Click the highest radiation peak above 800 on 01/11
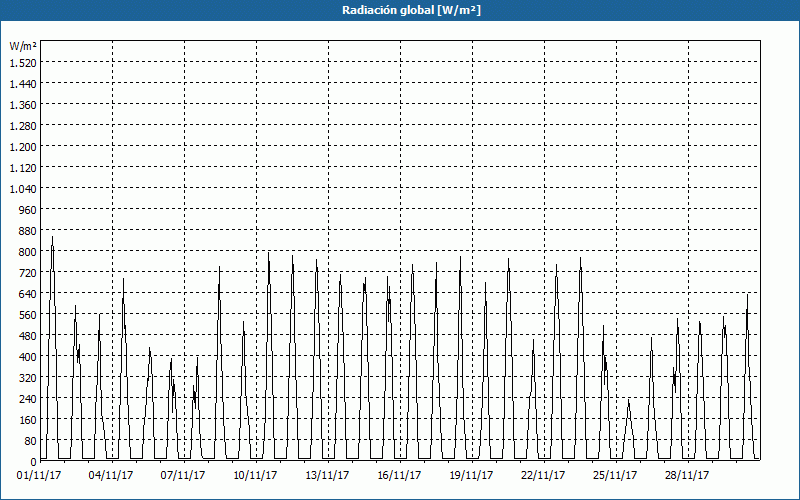800x500 pixels. (x=52, y=237)
